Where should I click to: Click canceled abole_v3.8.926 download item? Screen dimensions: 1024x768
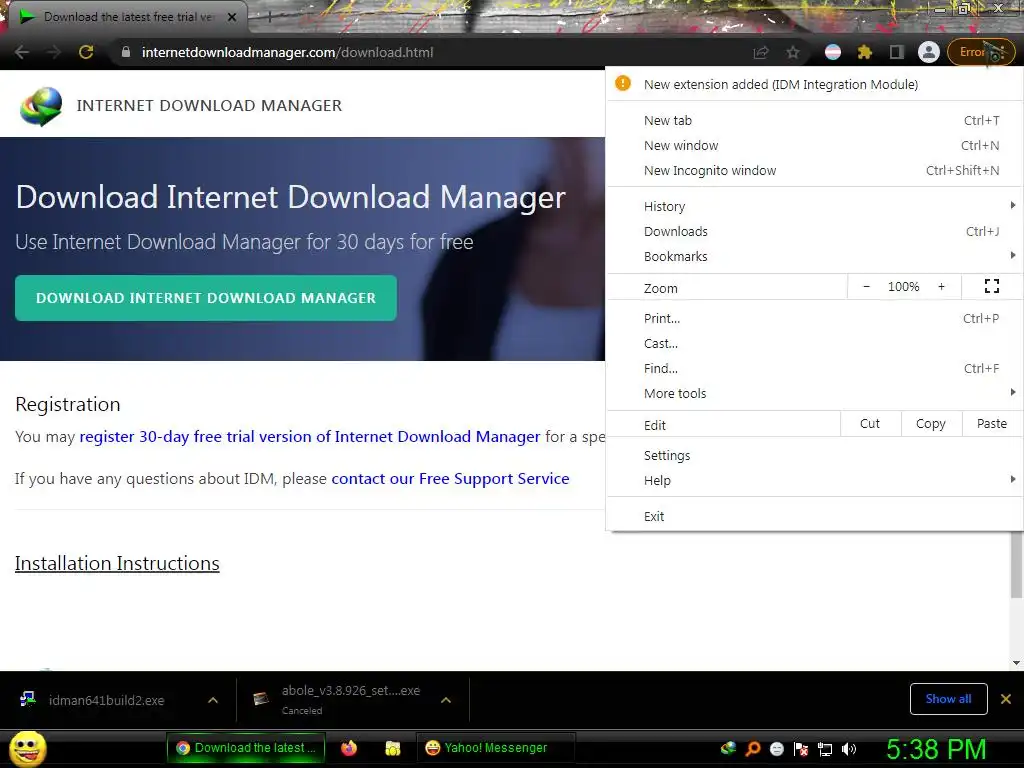point(340,700)
